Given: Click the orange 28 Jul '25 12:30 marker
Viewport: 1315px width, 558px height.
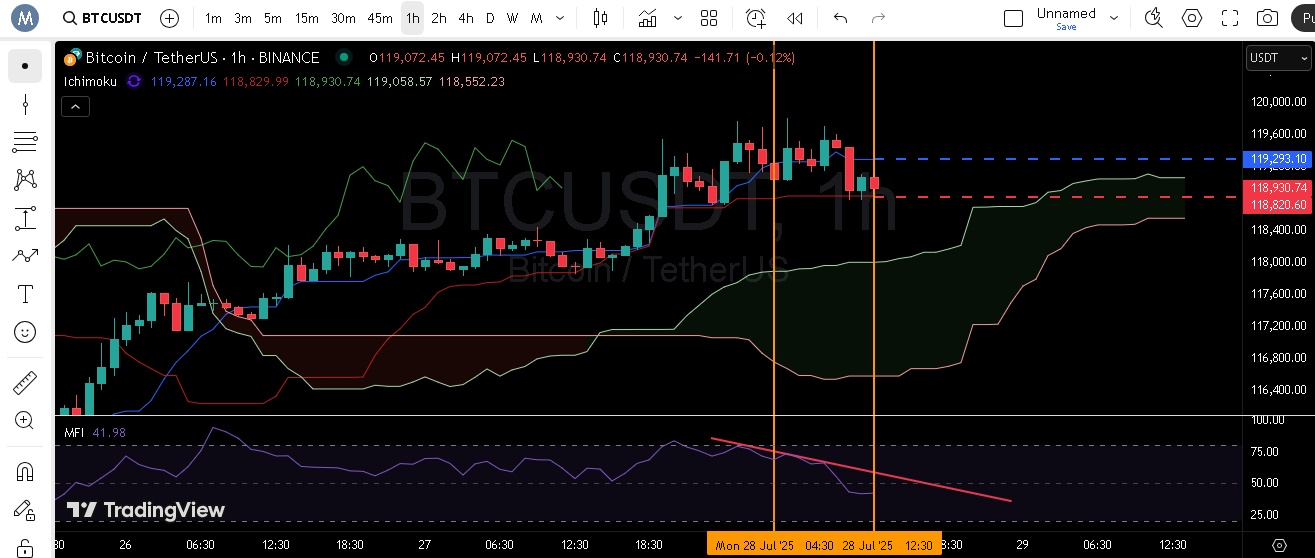Looking at the screenshot, I should [888, 546].
